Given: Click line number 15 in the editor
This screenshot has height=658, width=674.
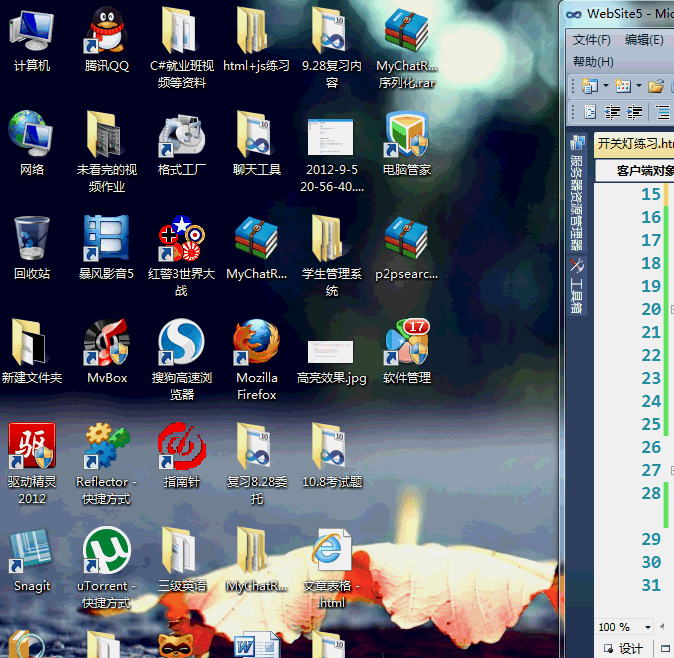Looking at the screenshot, I should coord(651,194).
